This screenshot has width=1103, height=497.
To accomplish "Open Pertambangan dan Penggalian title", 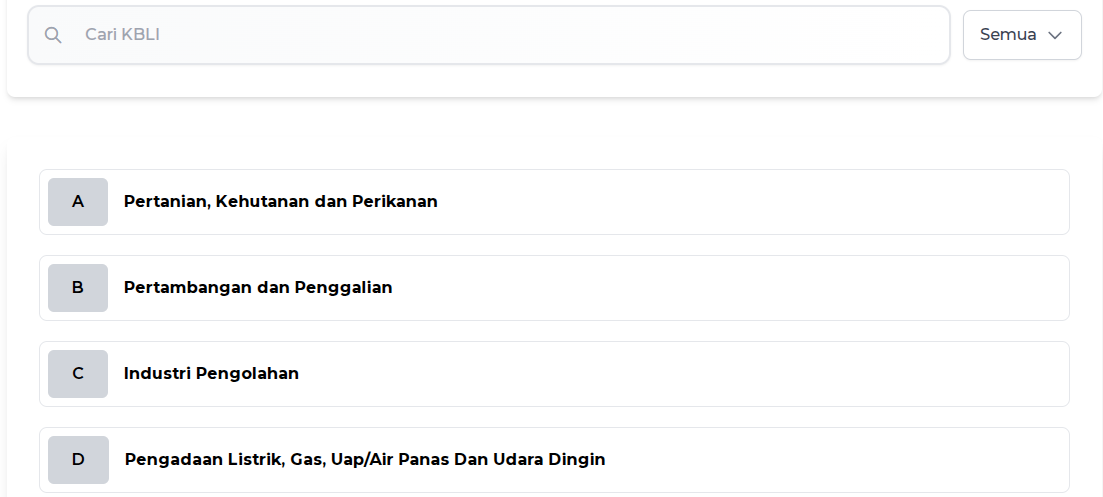I will click(258, 288).
